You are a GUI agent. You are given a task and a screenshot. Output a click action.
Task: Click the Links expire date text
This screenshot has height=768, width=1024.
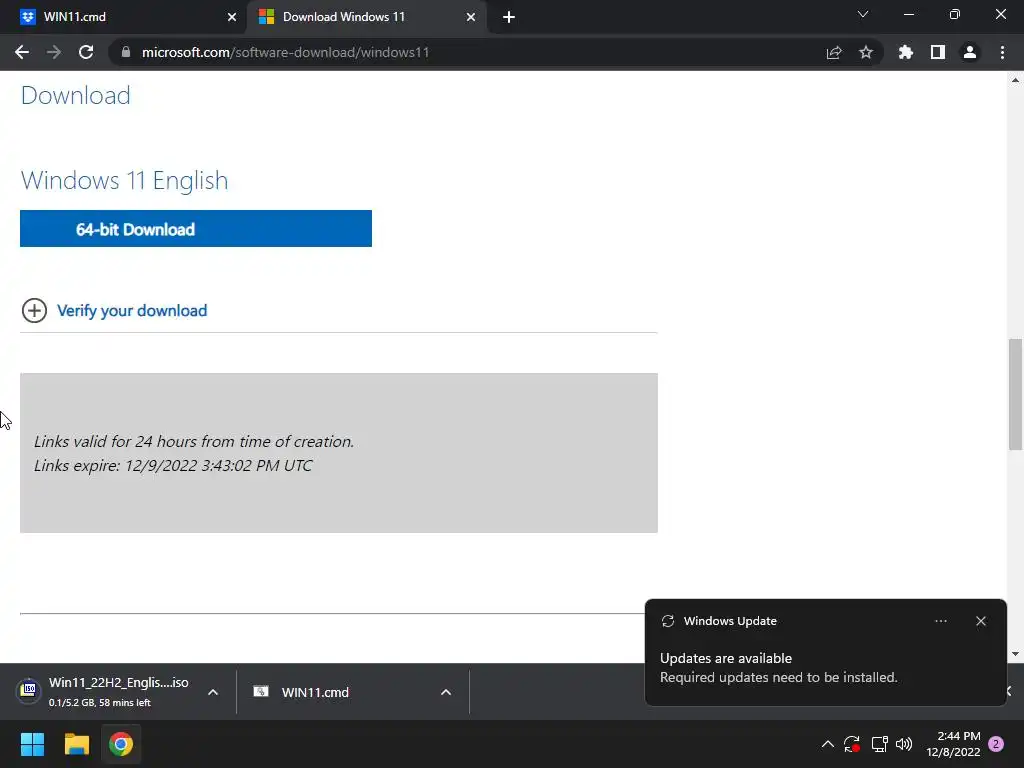[173, 466]
